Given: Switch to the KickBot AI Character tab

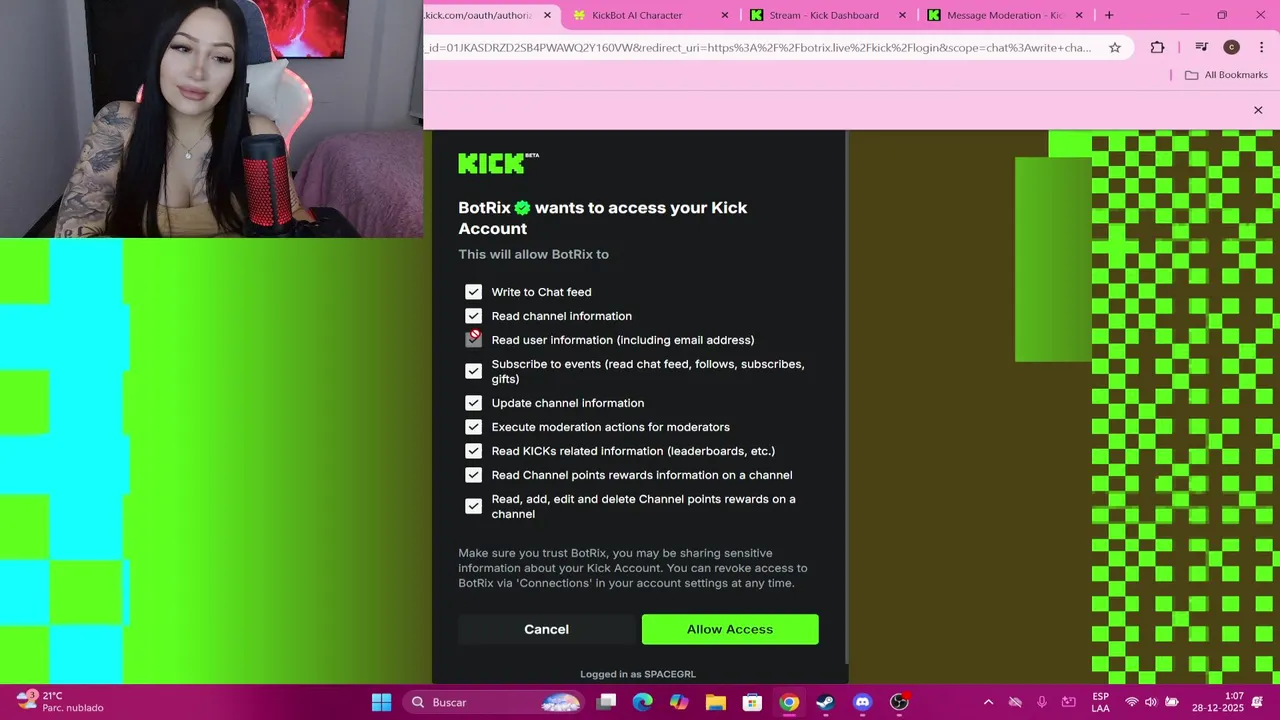Looking at the screenshot, I should click(x=650, y=15).
